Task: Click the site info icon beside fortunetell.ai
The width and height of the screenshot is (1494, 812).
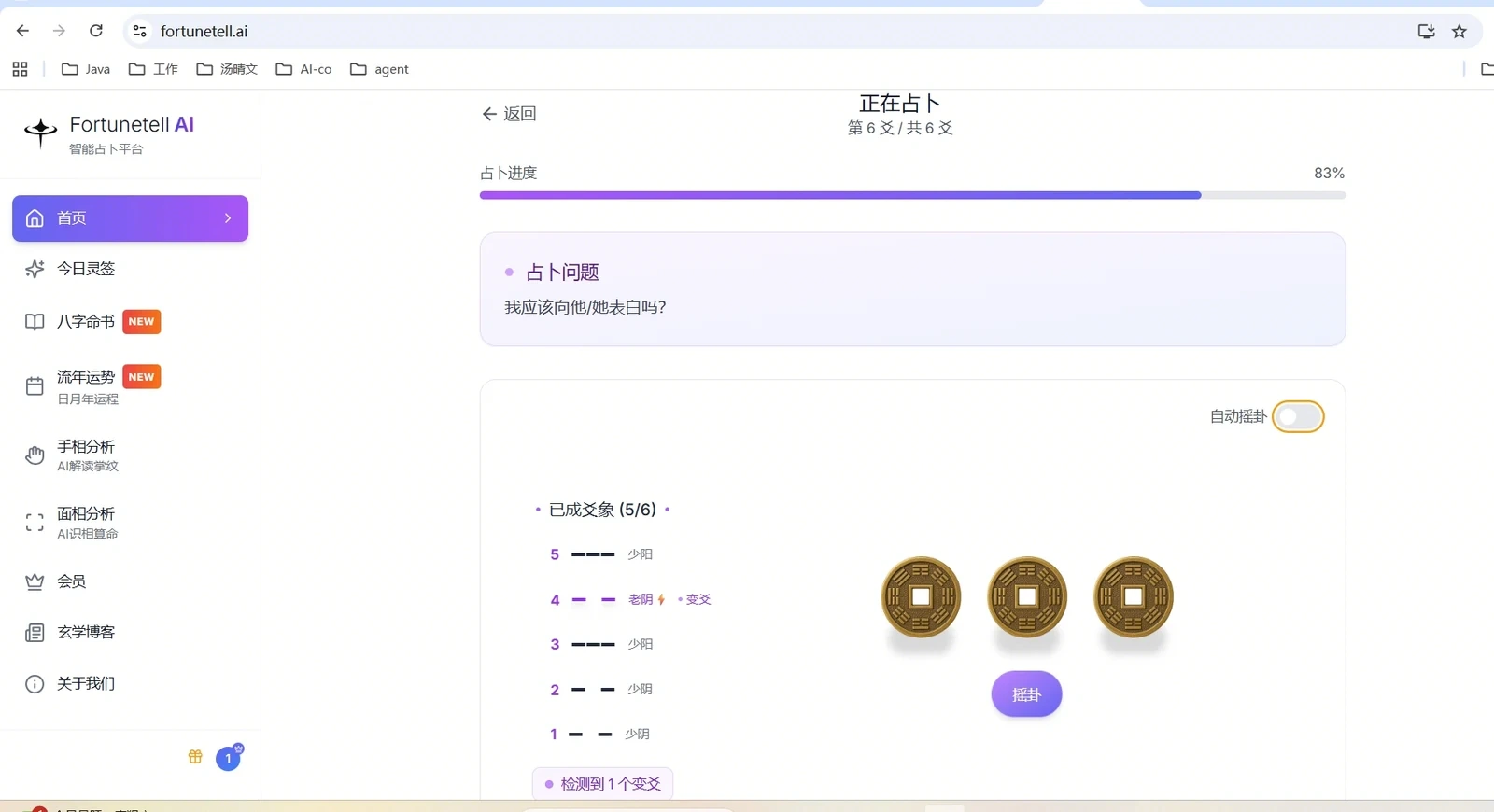Action: 140,31
